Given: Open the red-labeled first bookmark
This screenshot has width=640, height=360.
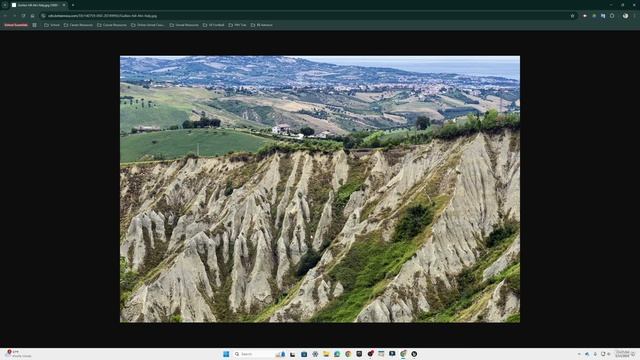Looking at the screenshot, I should [16, 25].
